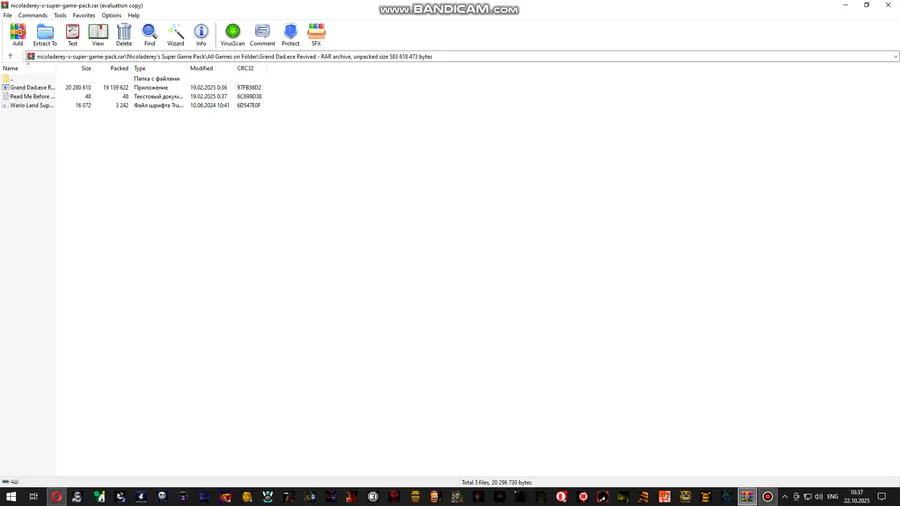
Task: Show archive Info
Action: 201,34
